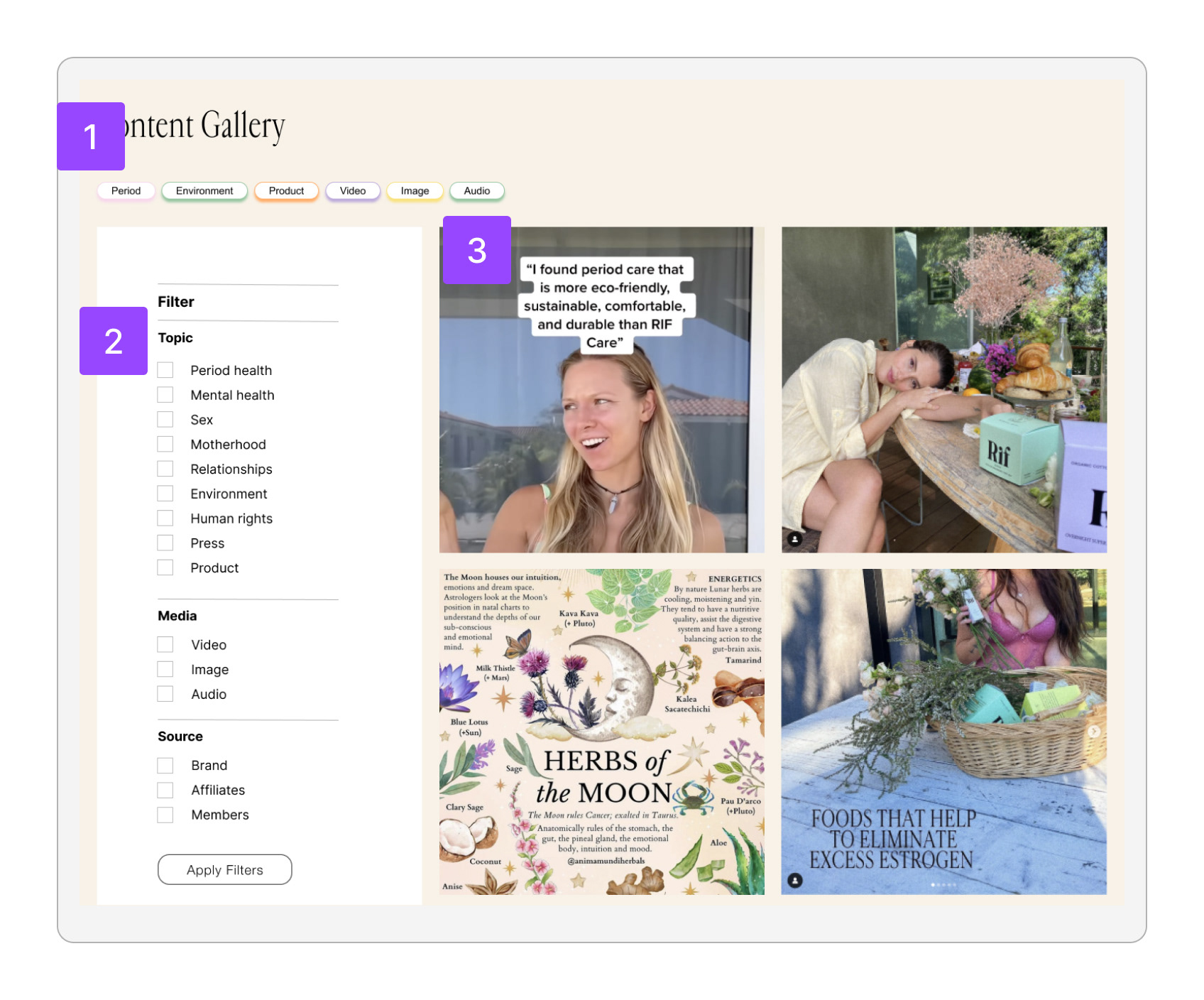Check the Audio media checkbox
This screenshot has height=1000, width=1204.
[165, 694]
